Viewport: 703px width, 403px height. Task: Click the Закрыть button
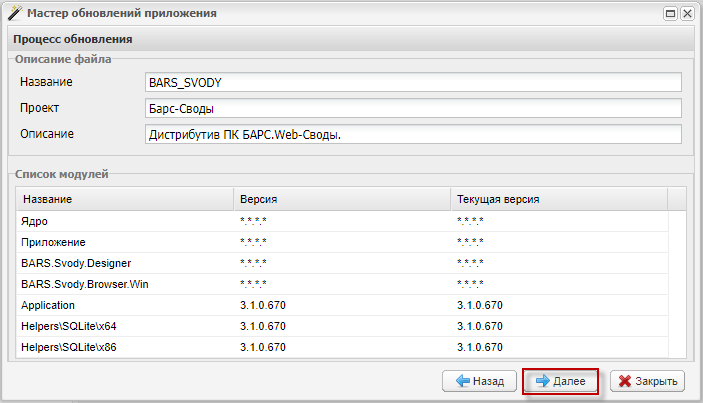pos(647,381)
